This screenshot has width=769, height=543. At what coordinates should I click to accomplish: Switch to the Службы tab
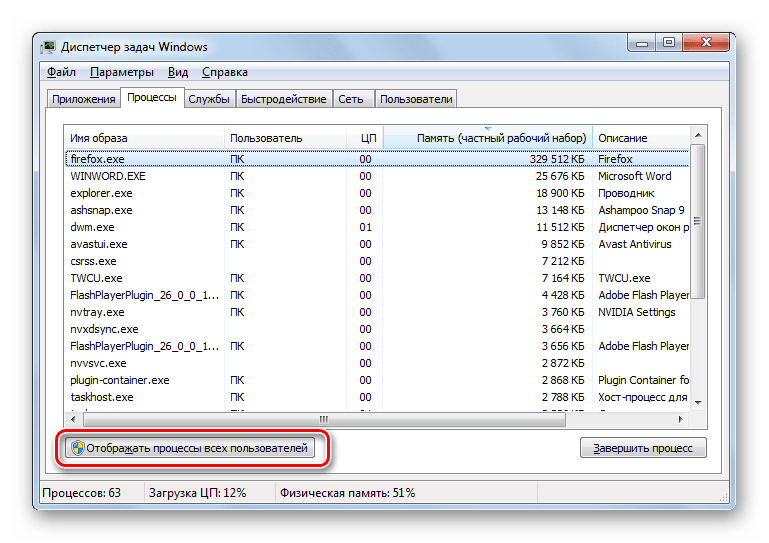tap(209, 99)
